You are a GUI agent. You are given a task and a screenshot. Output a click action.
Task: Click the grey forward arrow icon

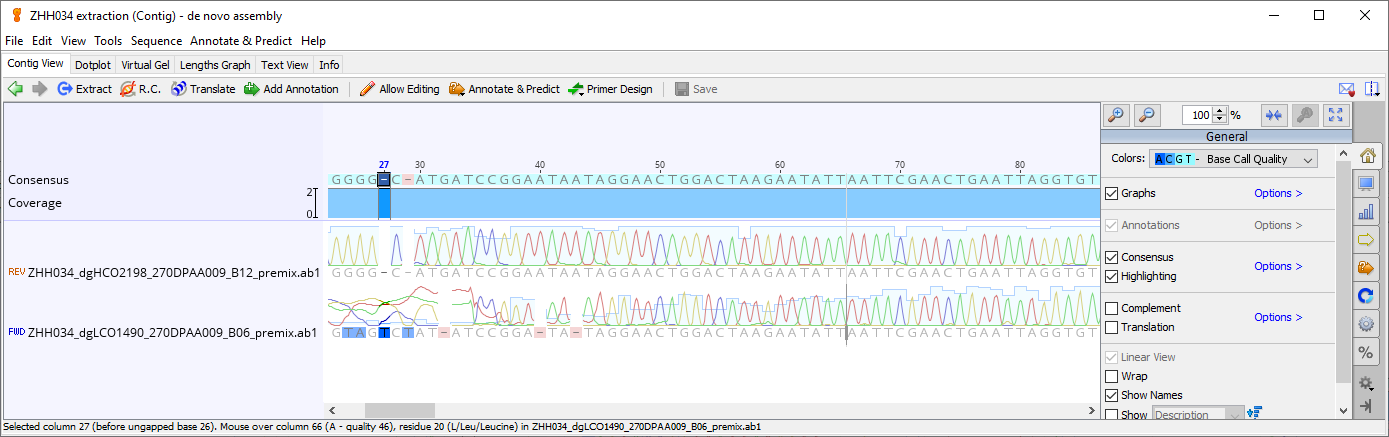pyautogui.click(x=40, y=89)
